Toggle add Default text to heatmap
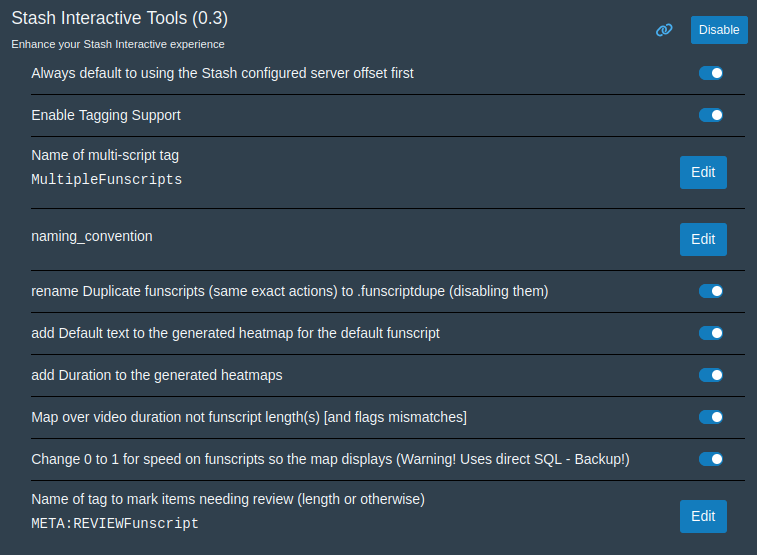Viewport: 757px width, 555px height. click(711, 333)
